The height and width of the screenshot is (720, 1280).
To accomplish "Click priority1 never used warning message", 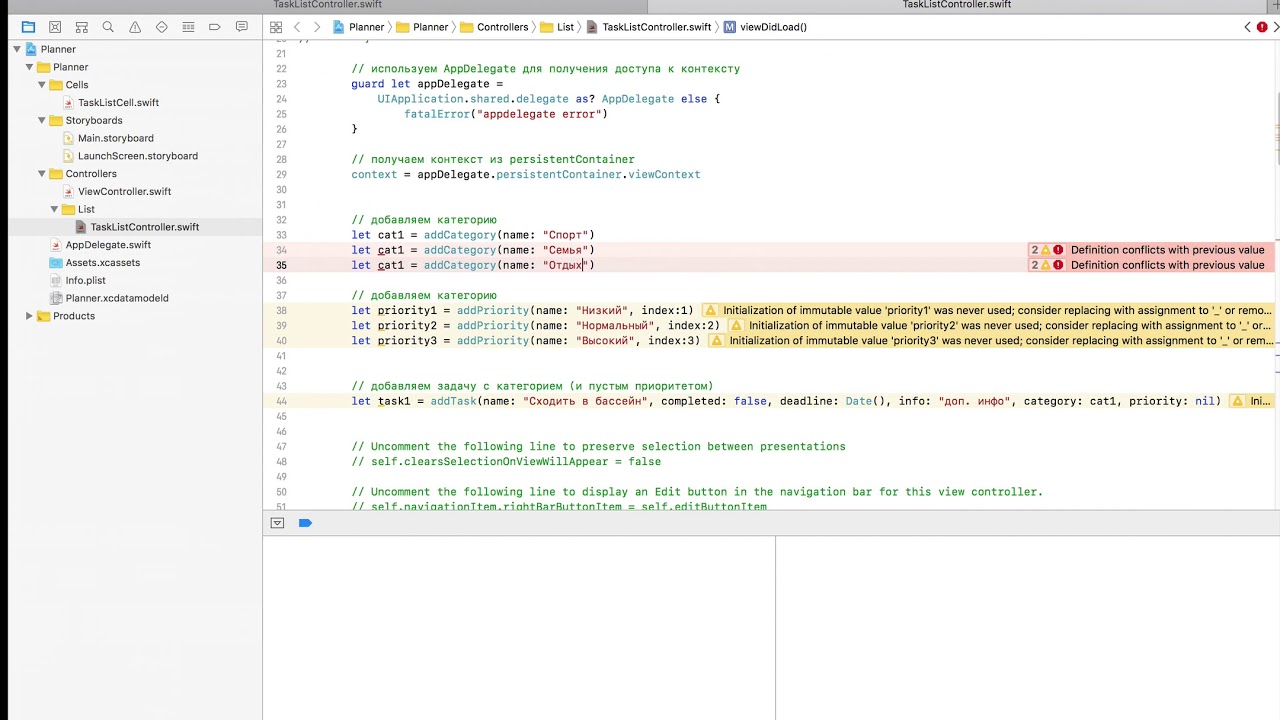I will point(997,310).
